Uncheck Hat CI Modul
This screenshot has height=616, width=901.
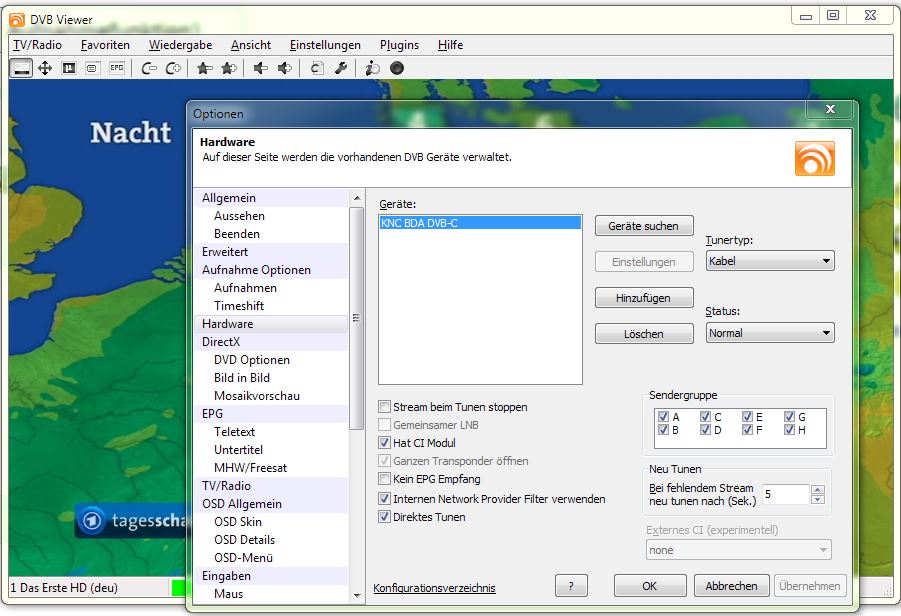coord(384,442)
